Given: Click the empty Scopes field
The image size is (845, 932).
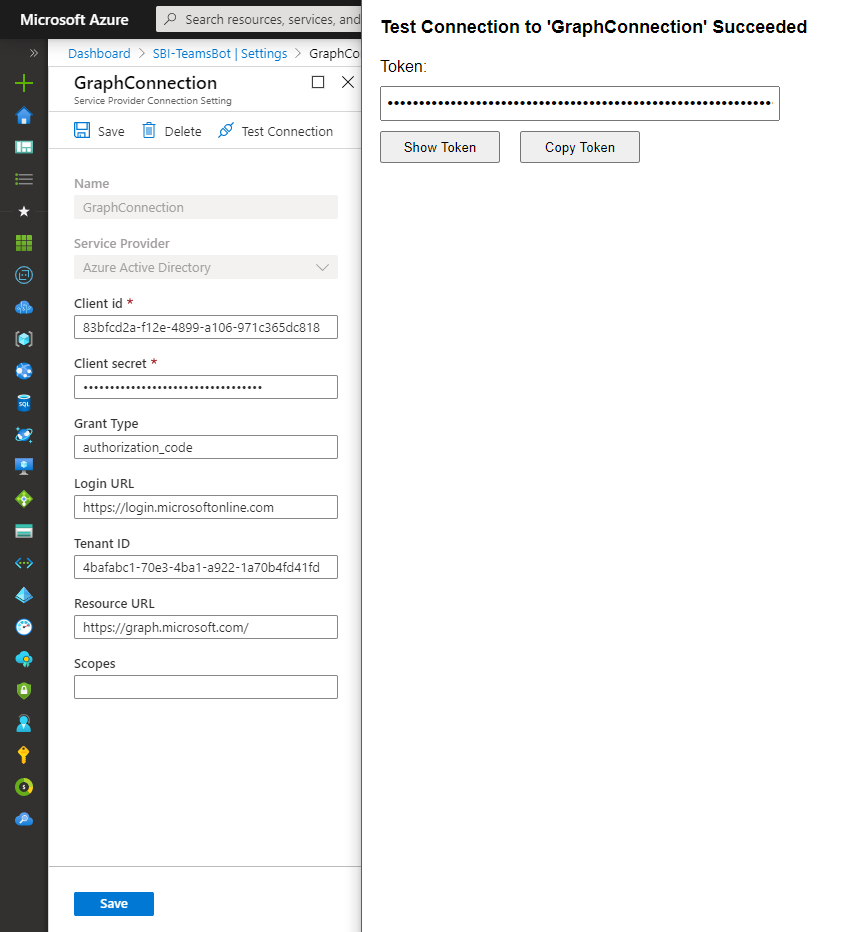Looking at the screenshot, I should click(x=206, y=687).
